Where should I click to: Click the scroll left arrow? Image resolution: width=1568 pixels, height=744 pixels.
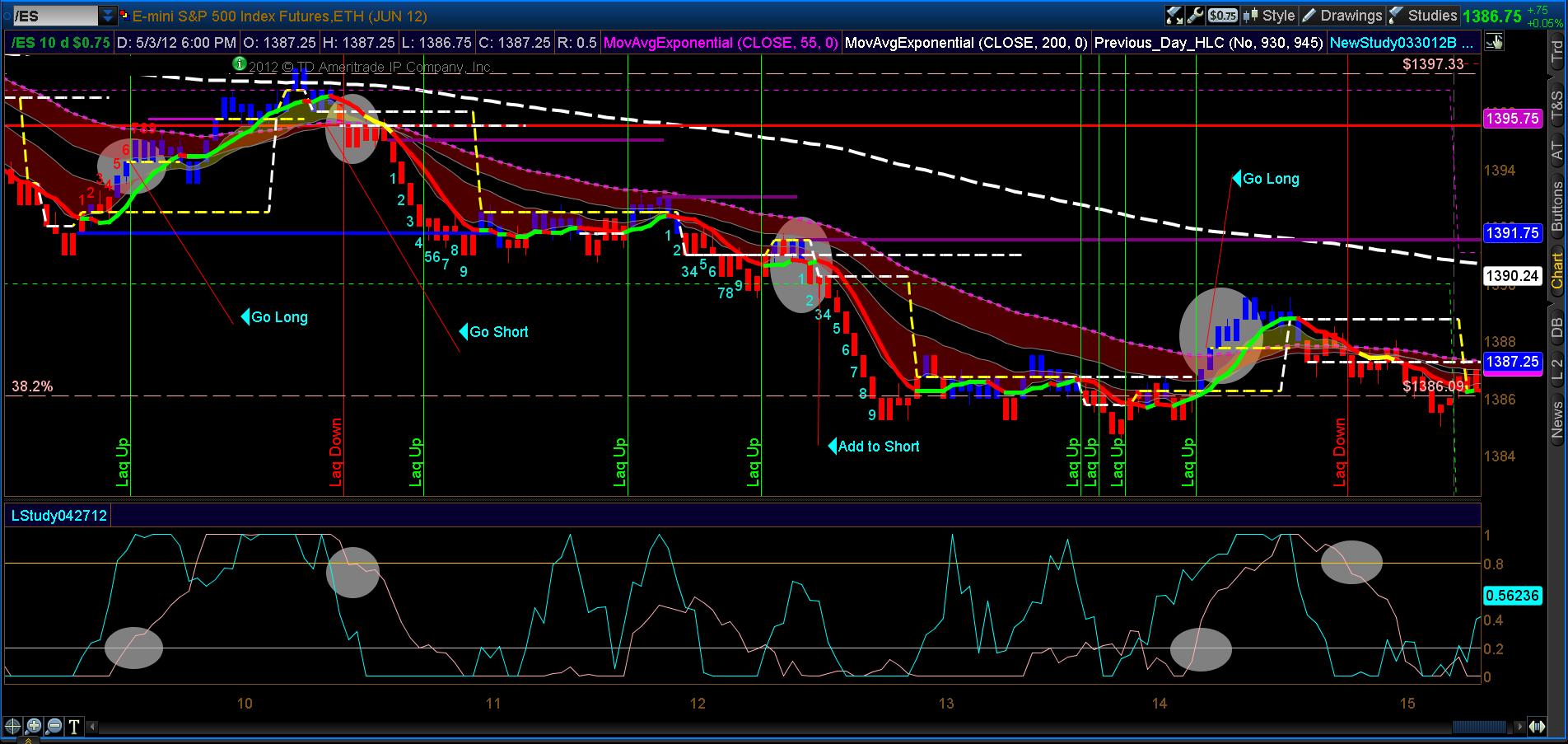92,727
